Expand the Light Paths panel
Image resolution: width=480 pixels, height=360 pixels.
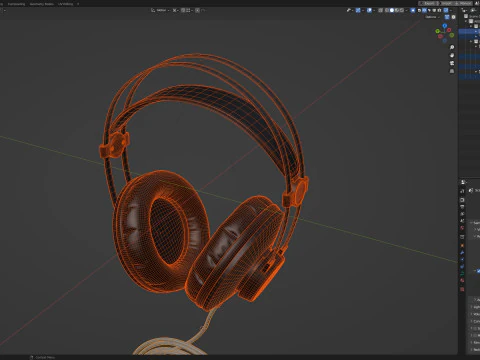point(475,307)
